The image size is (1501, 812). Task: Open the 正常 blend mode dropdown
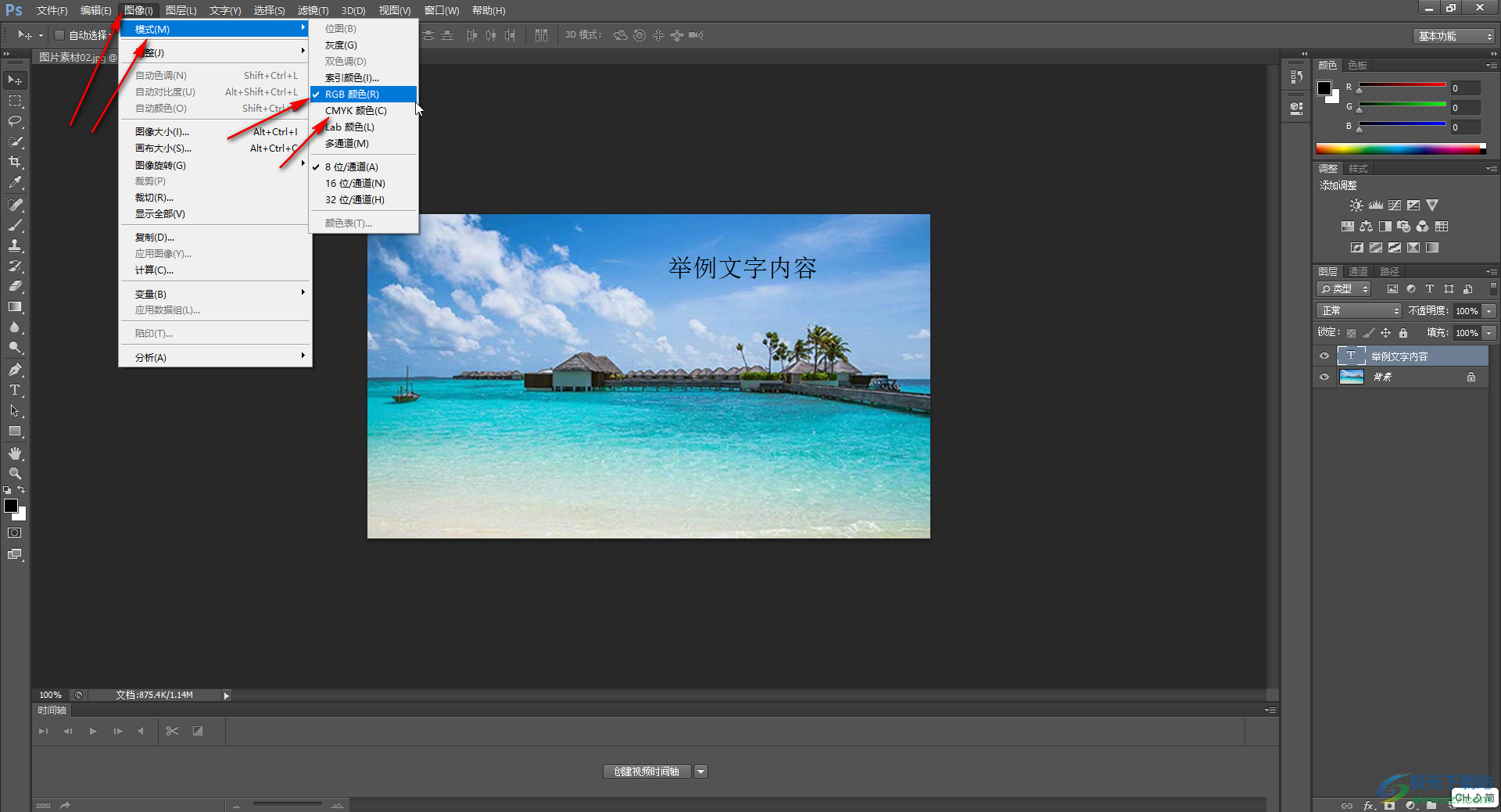point(1359,311)
